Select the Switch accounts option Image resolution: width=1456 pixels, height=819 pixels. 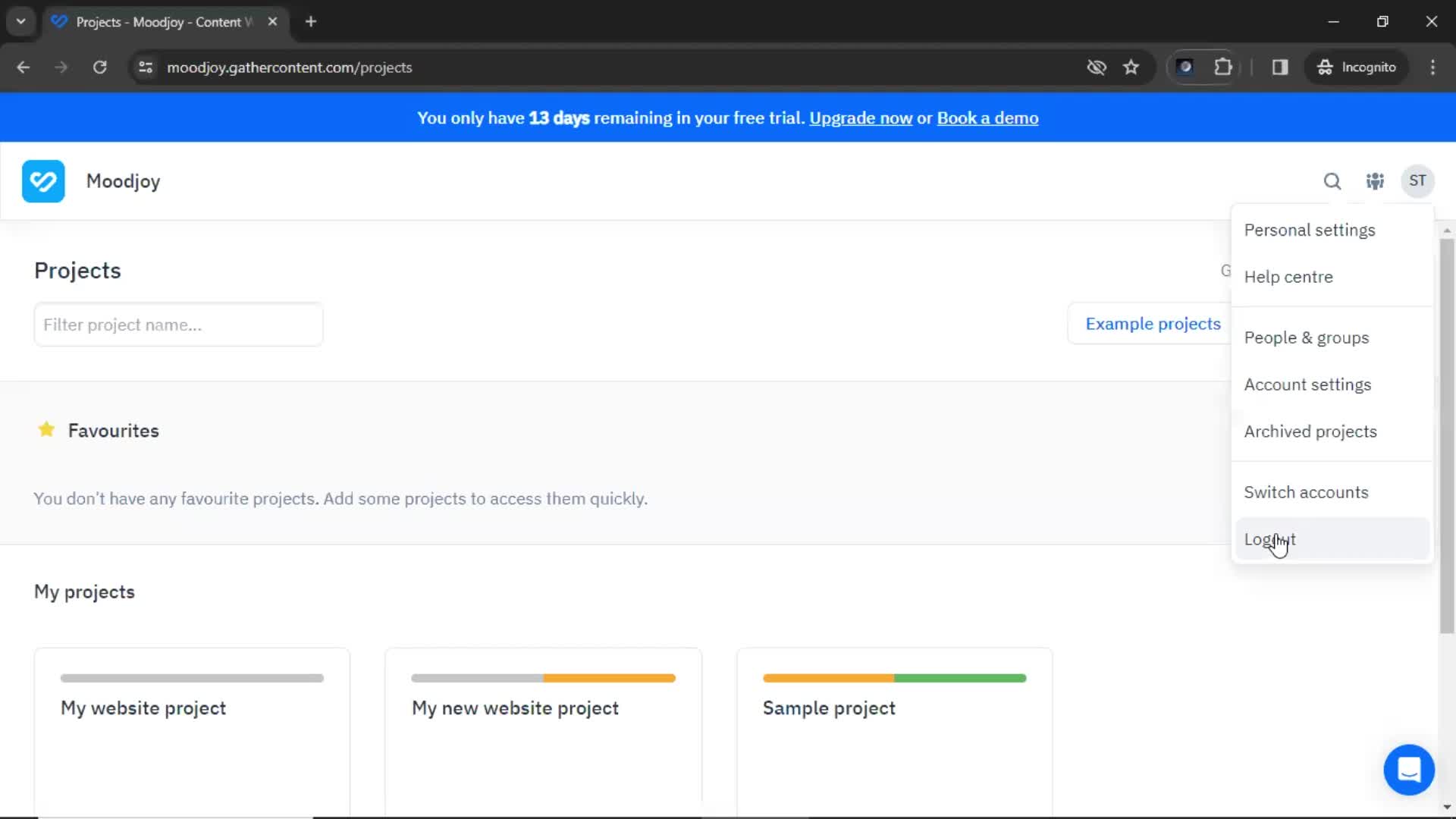[1306, 491]
